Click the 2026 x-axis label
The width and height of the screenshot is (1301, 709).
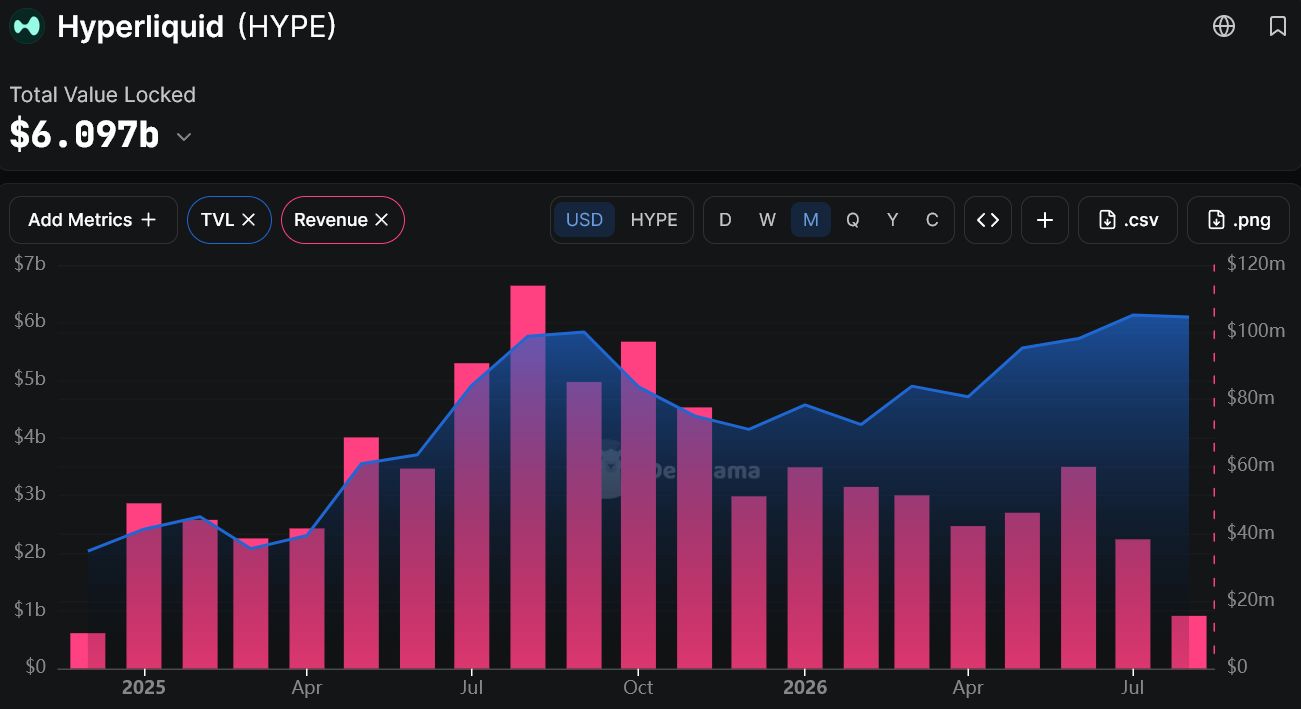point(805,688)
